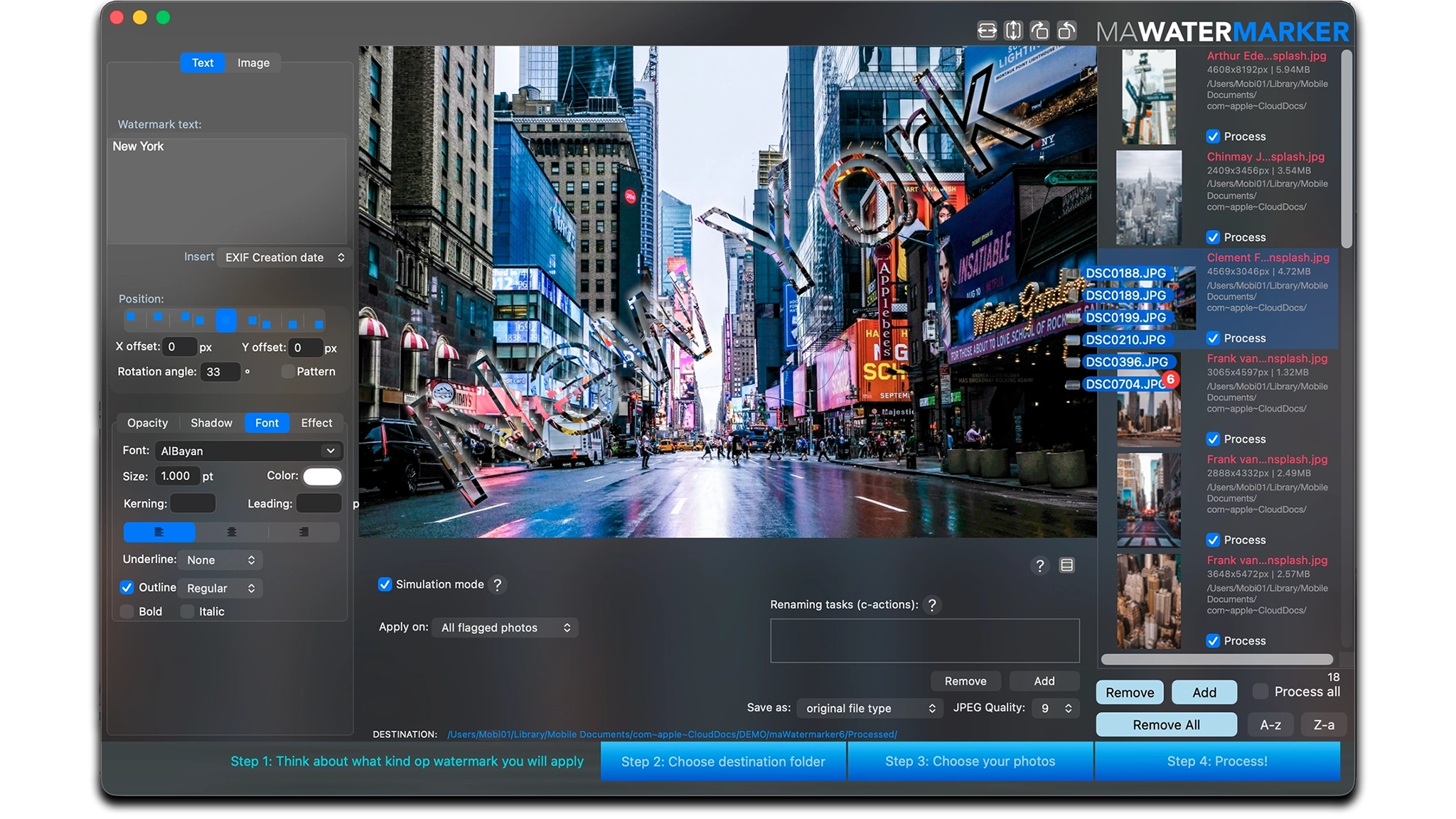The height and width of the screenshot is (819, 1456).
Task: Choose the centered watermark position icon
Action: point(226,321)
